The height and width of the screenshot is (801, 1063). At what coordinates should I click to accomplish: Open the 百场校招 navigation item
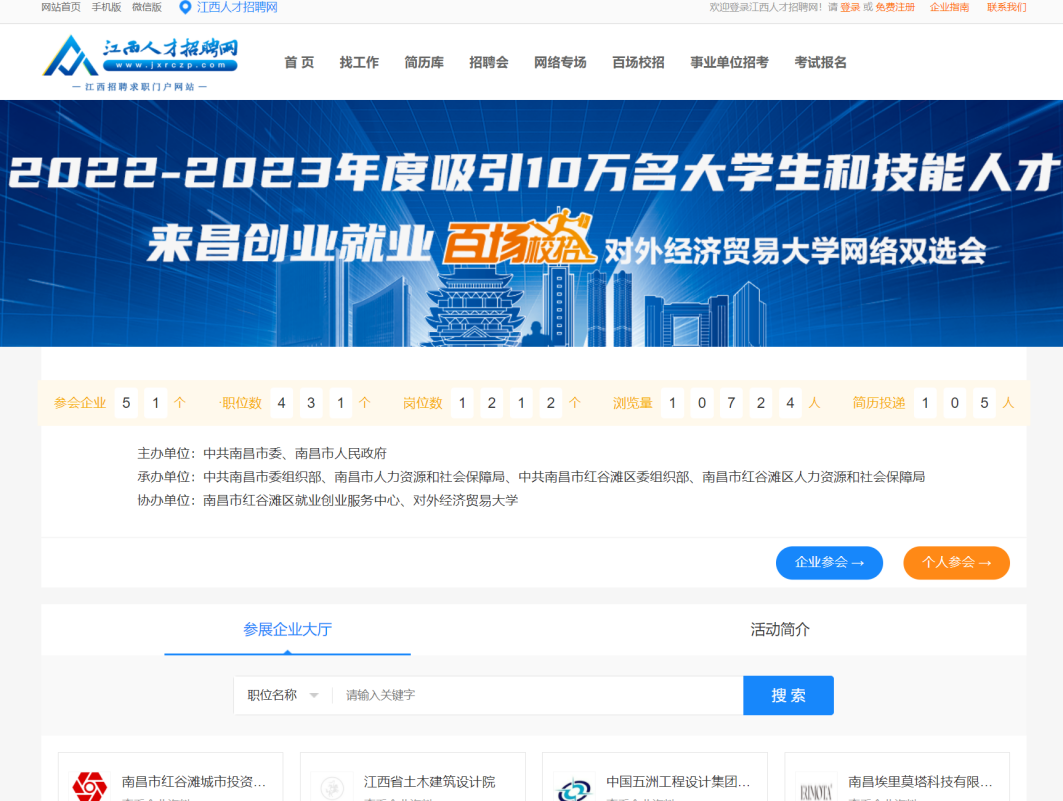(638, 62)
